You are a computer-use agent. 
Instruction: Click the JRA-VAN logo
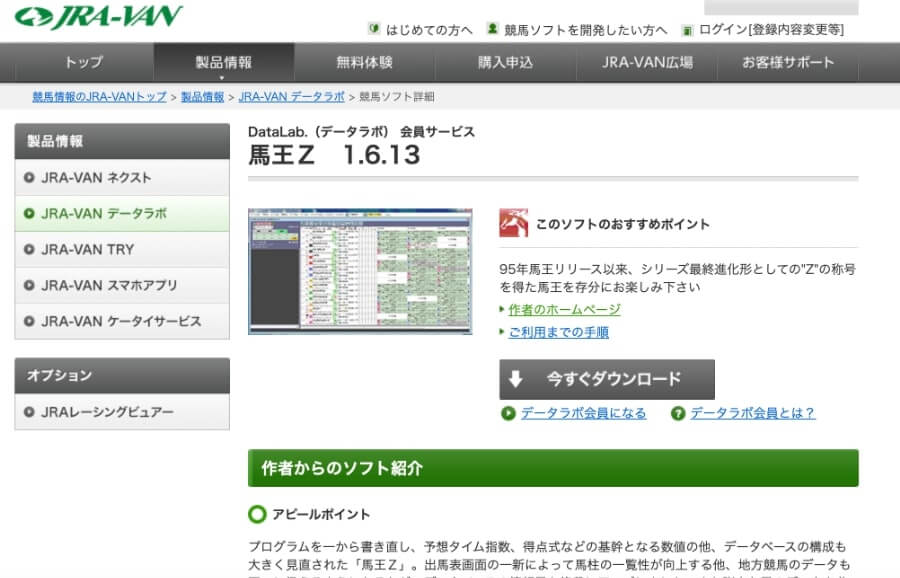[x=99, y=16]
